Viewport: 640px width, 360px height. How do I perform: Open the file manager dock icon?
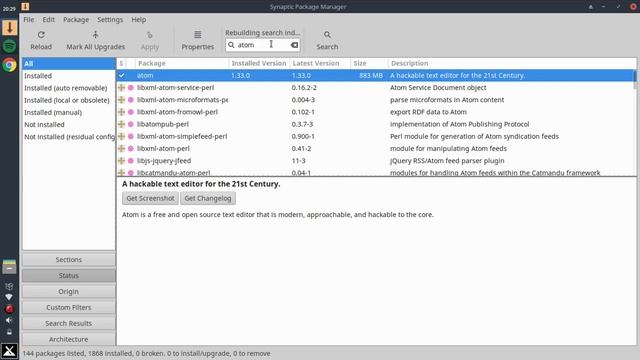coord(9,267)
